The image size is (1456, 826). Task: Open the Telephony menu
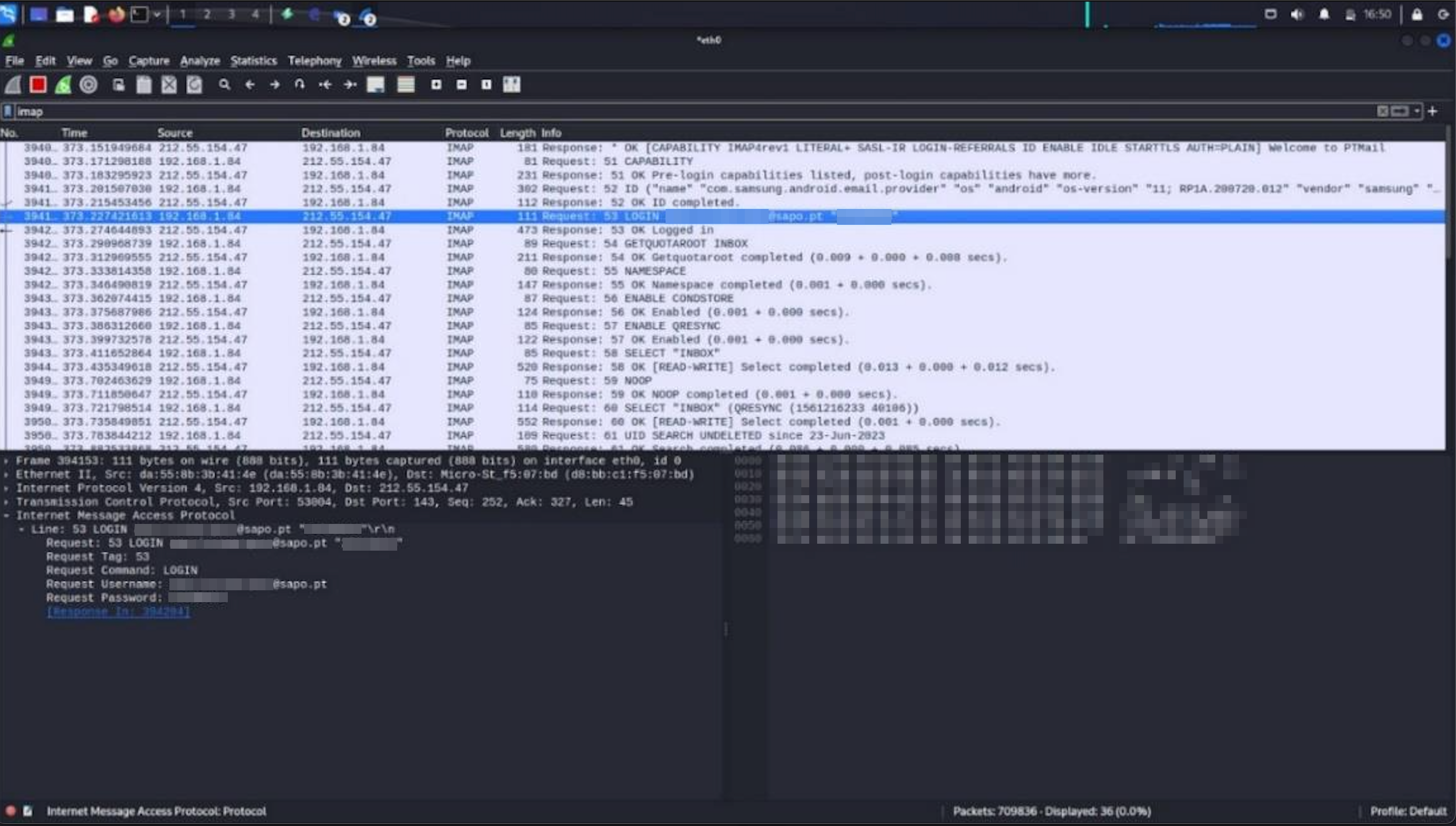(314, 61)
